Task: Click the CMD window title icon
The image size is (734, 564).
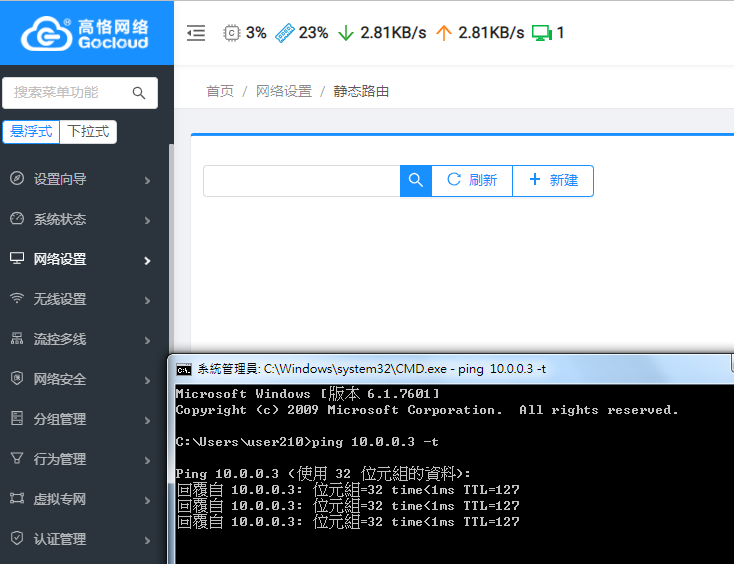Action: click(184, 370)
